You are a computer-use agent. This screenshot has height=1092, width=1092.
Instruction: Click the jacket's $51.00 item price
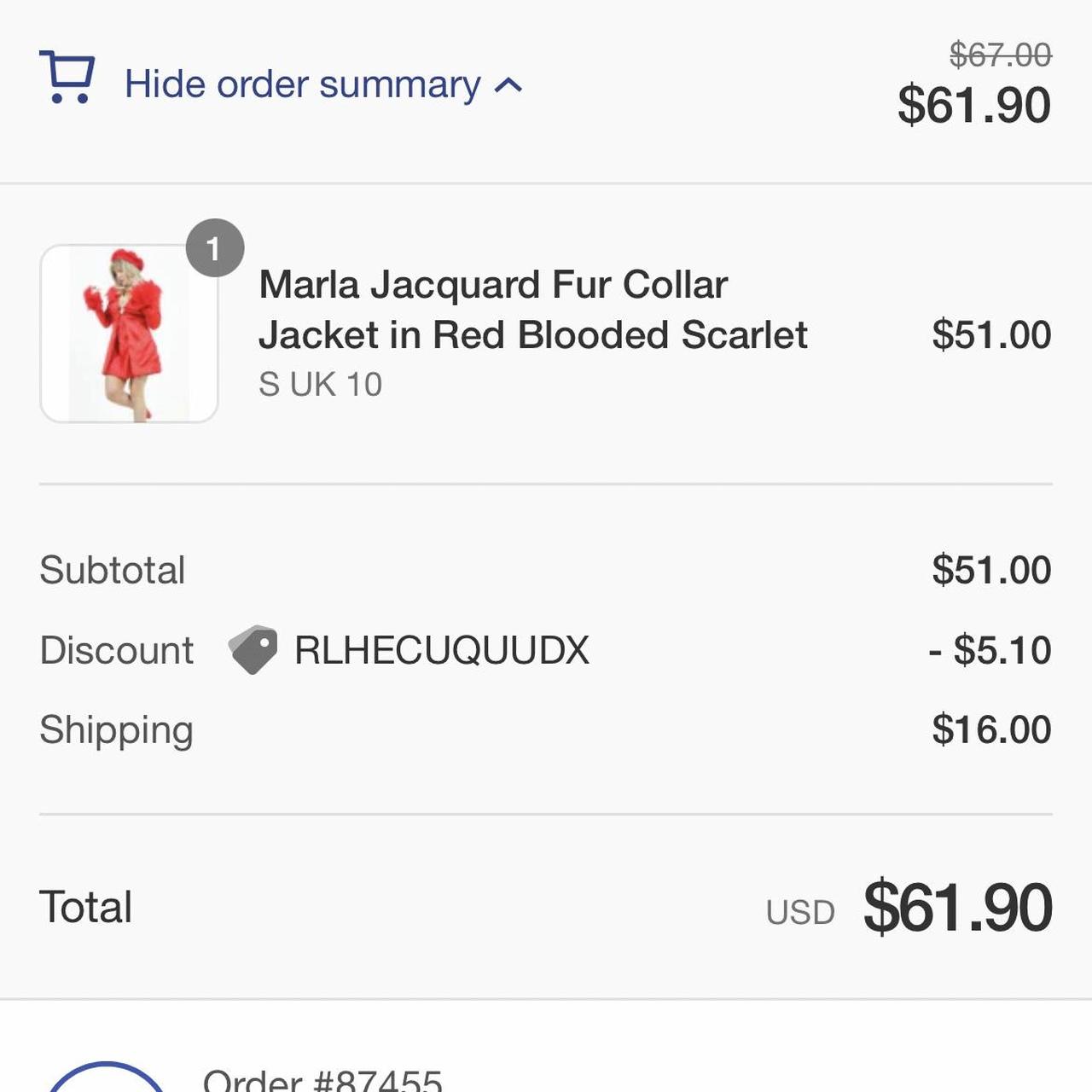pos(990,334)
